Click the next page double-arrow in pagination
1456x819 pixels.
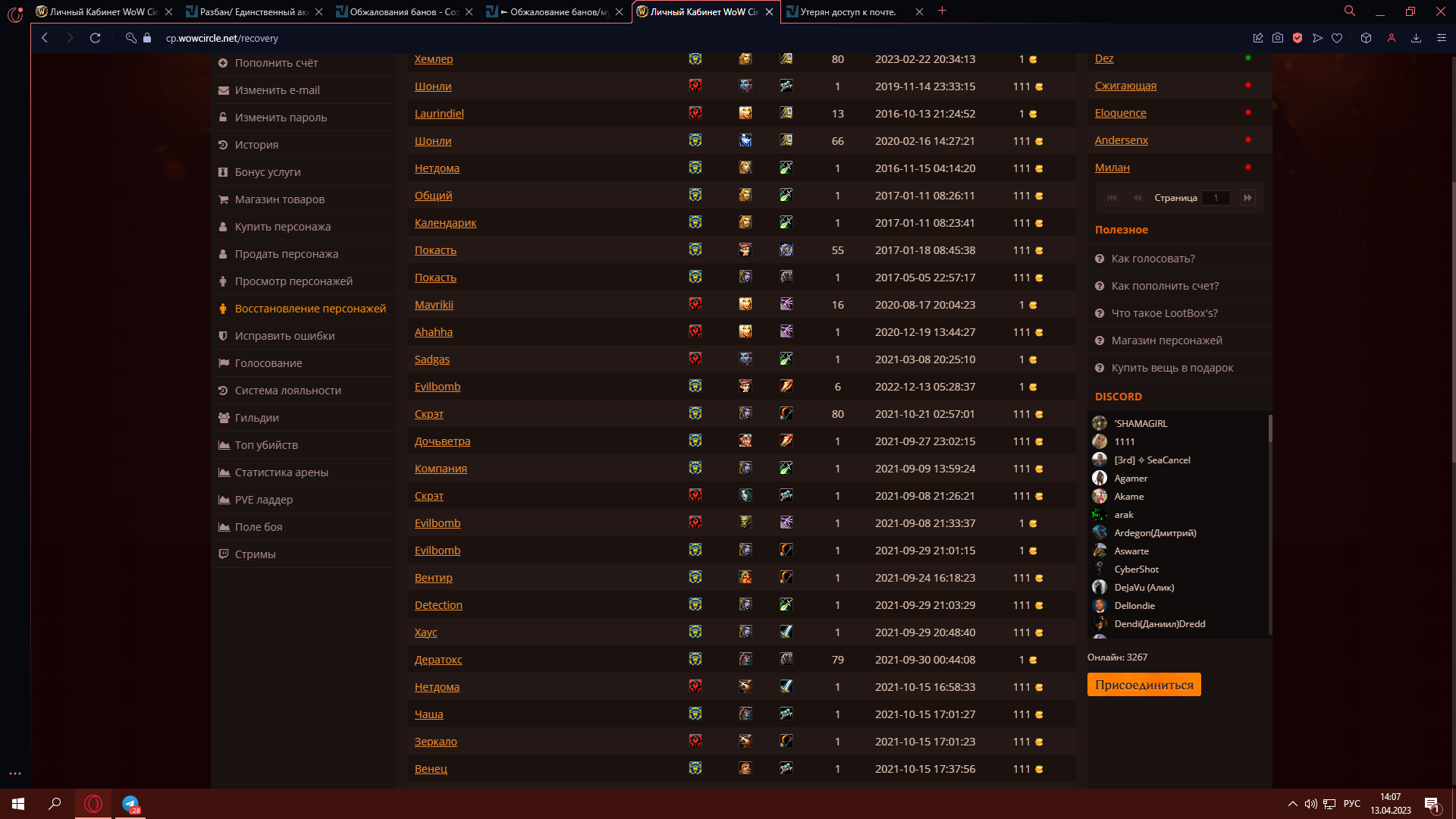coord(1247,198)
